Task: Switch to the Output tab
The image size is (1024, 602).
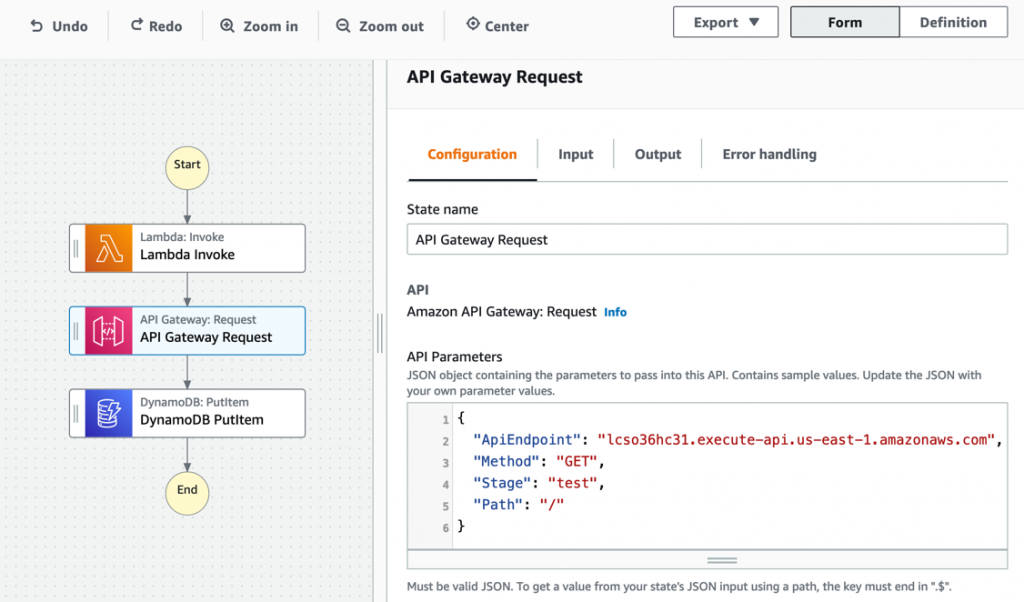Action: click(x=657, y=154)
